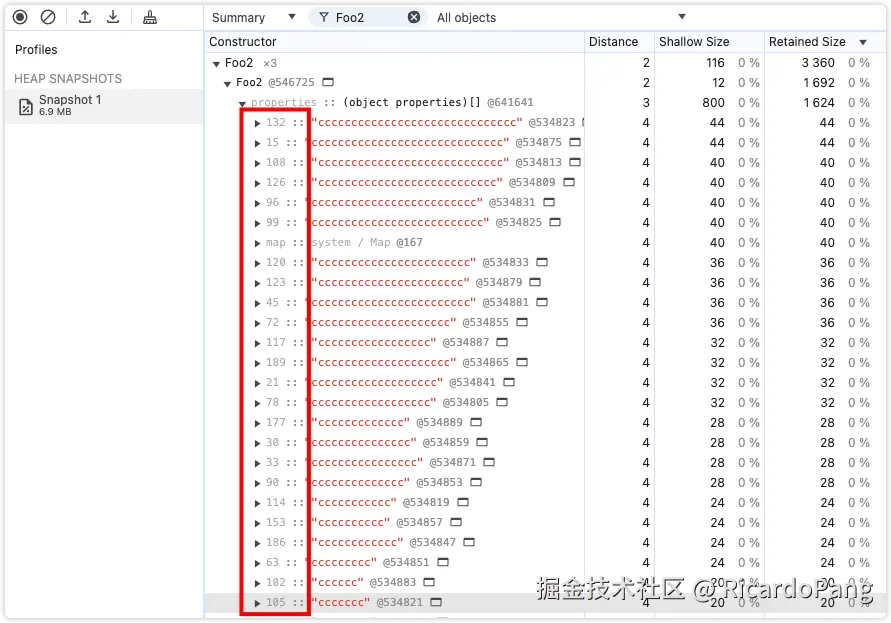The height and width of the screenshot is (623, 891).
Task: Click the window icon next to @534865
Action: (522, 362)
